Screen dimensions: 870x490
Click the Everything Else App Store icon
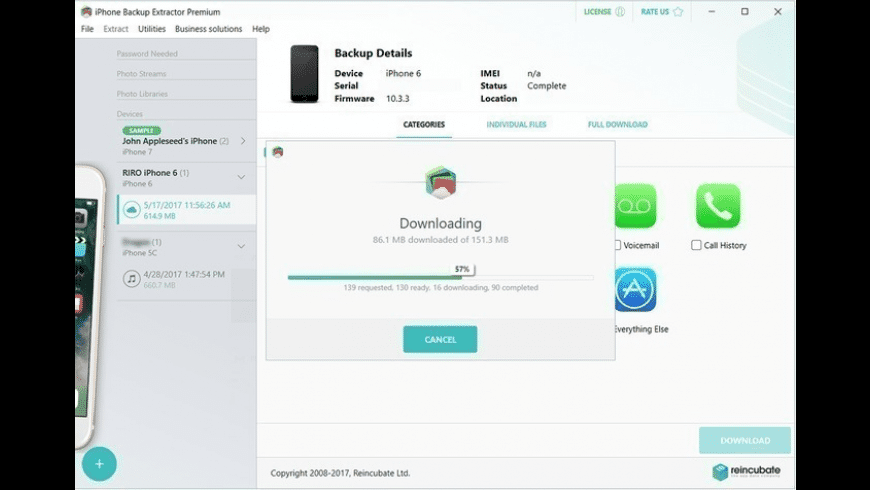635,290
